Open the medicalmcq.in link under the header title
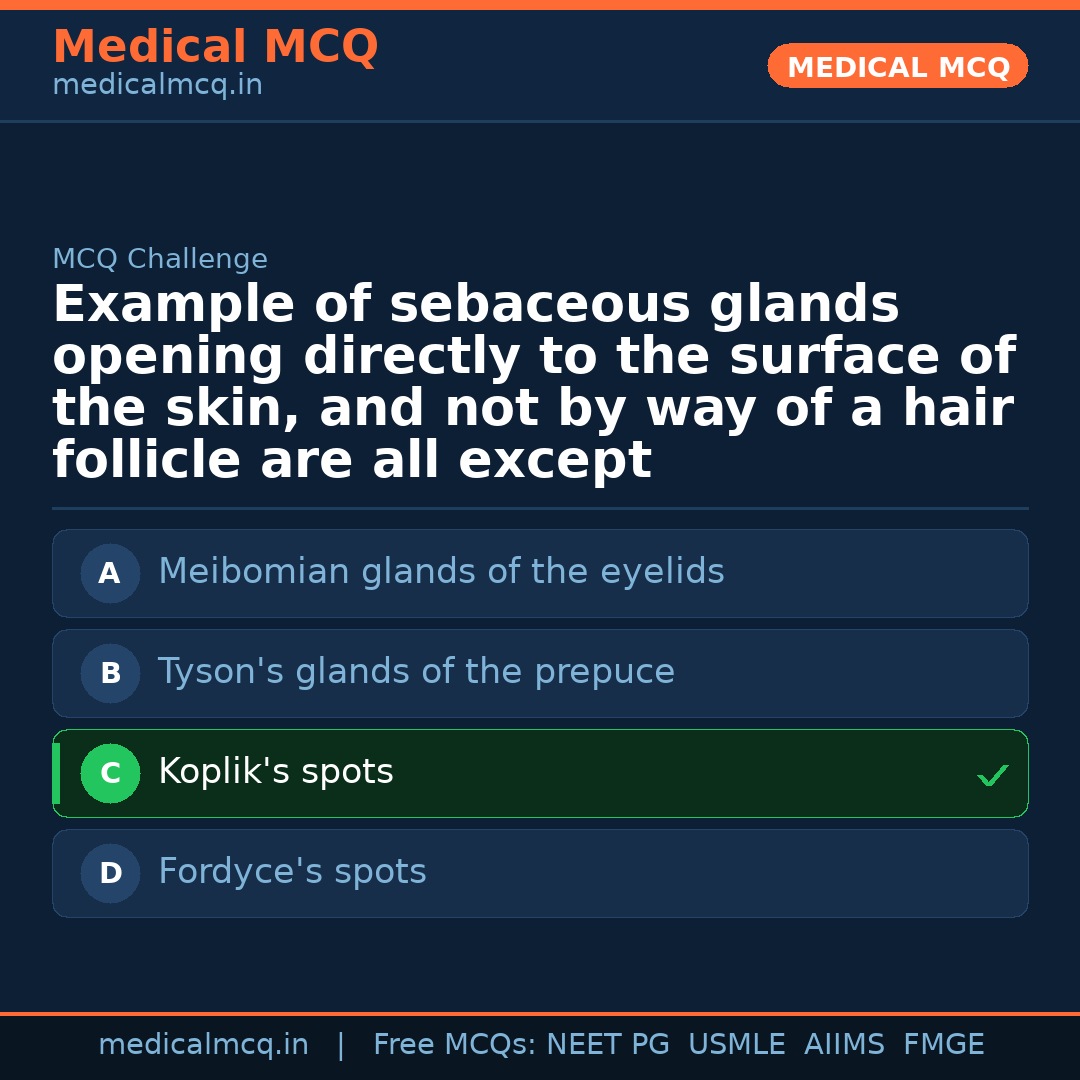Image resolution: width=1080 pixels, height=1080 pixels. (157, 86)
